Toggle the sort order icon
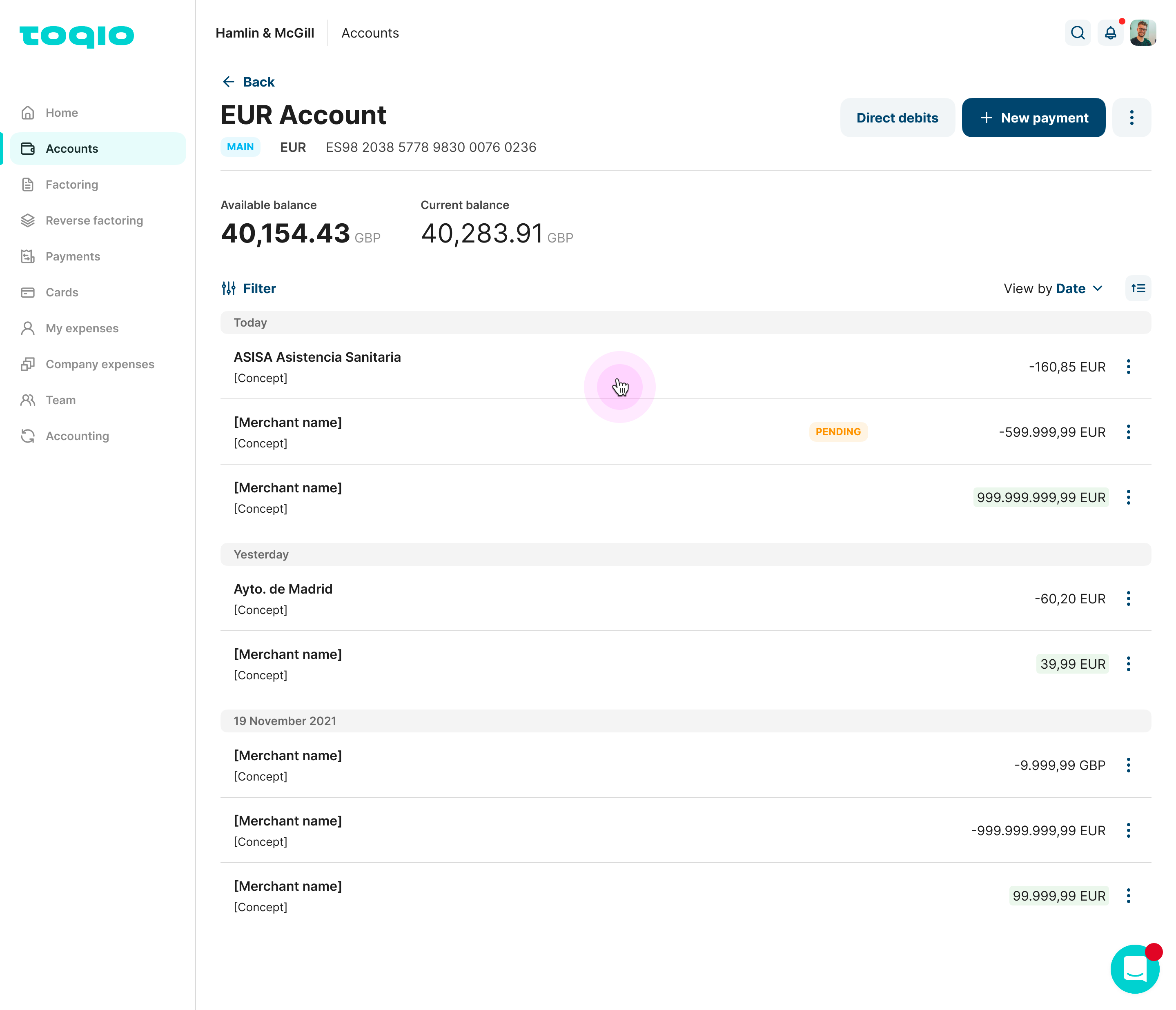This screenshot has width=1176, height=1010. click(x=1138, y=288)
